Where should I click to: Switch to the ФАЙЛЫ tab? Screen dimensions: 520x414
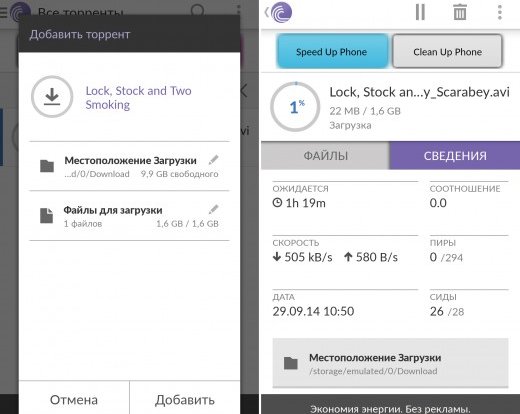coord(325,156)
